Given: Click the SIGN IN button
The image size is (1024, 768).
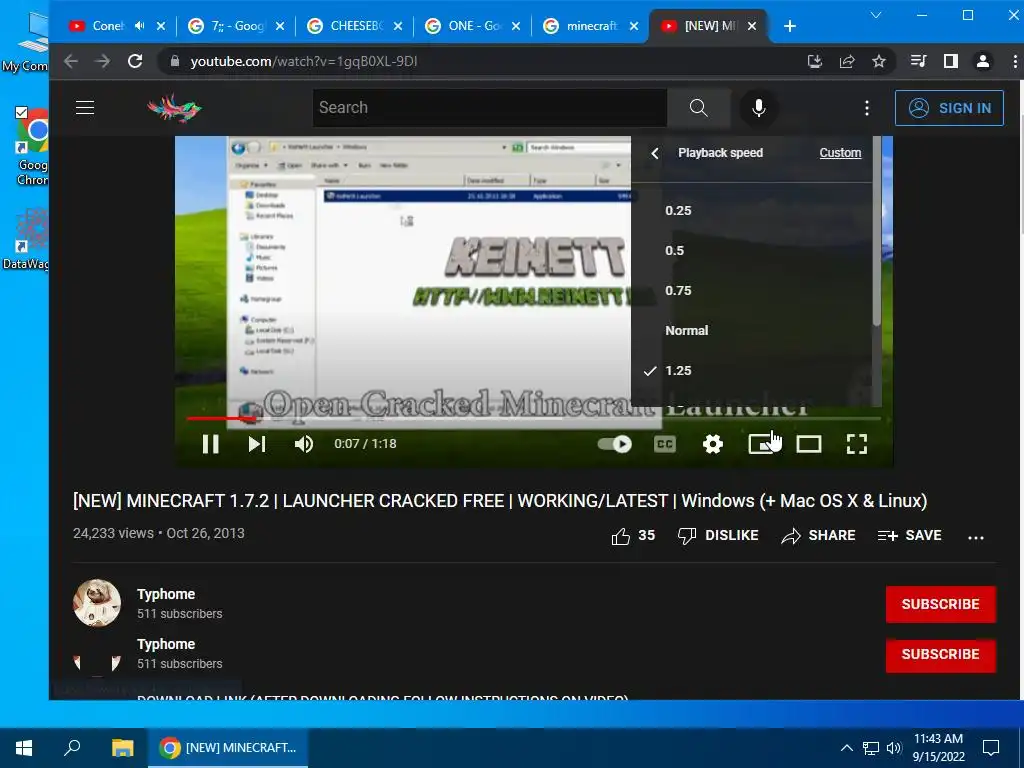Looking at the screenshot, I should (x=949, y=108).
